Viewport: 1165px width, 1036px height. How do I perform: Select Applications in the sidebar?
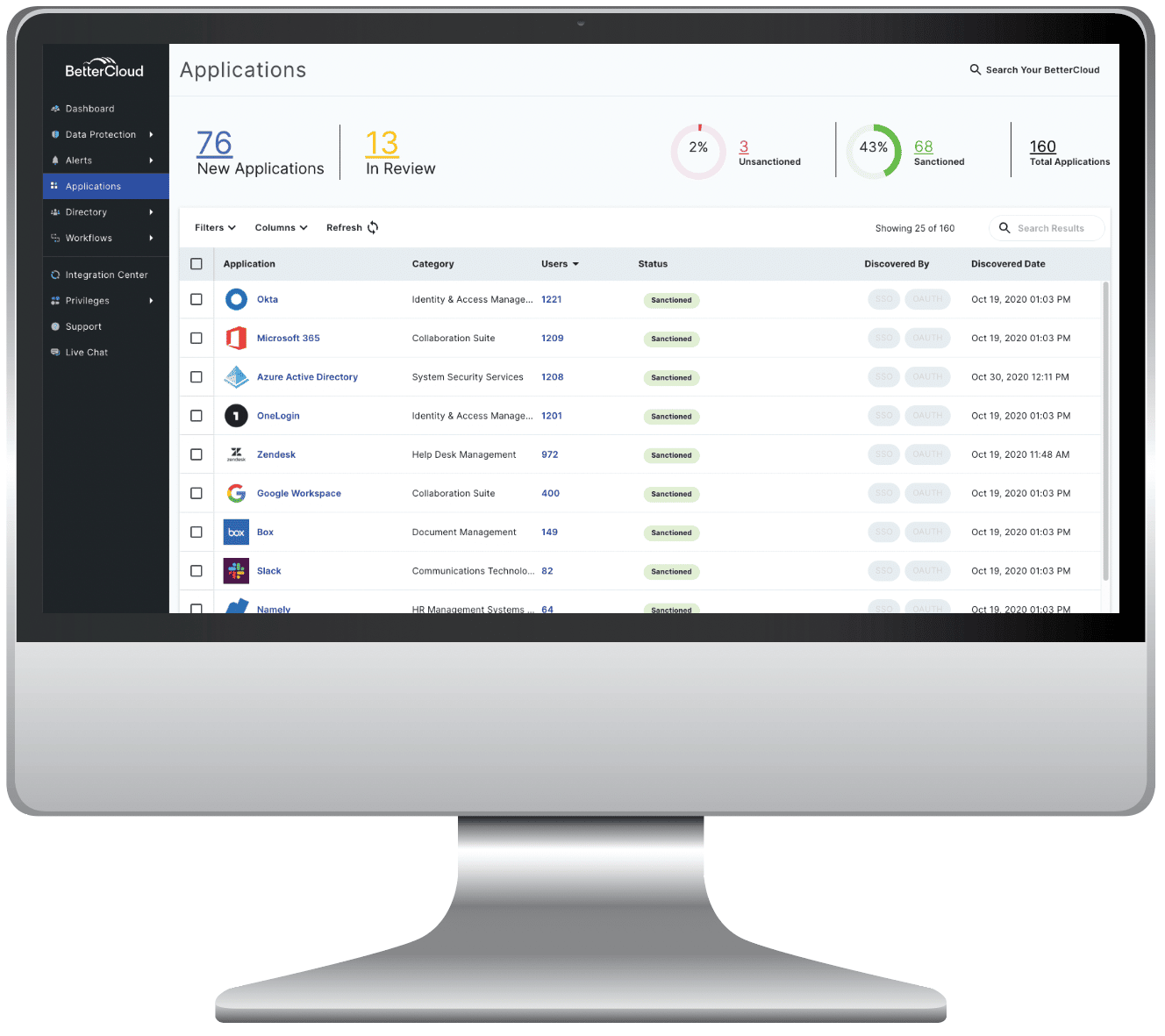[105, 186]
